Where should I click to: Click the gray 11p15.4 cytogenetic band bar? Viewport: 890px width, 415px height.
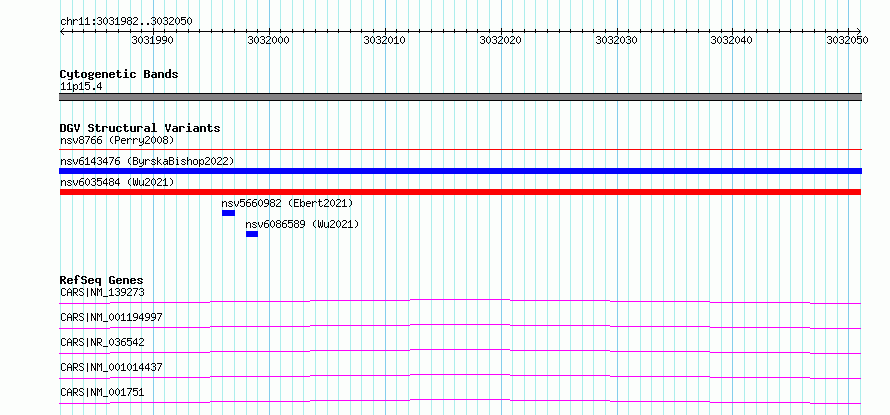(460, 97)
